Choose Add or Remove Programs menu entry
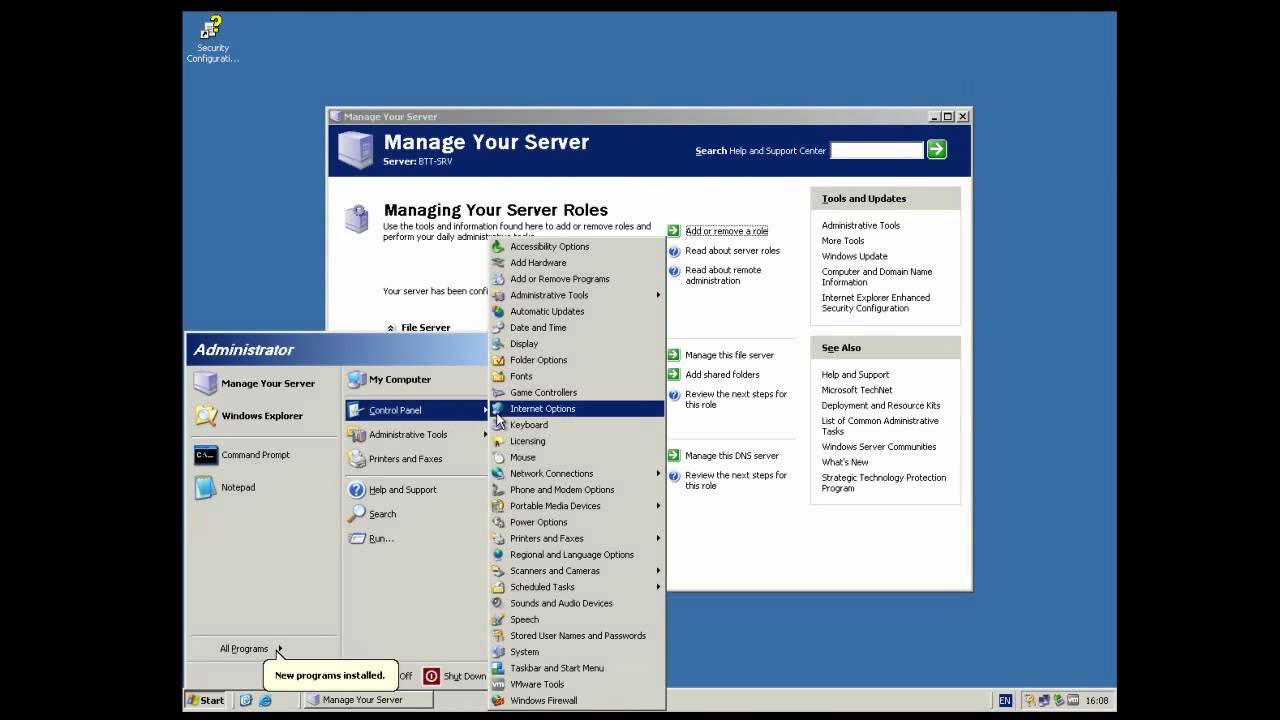Screen dimensions: 1280x720 pos(577,279)
